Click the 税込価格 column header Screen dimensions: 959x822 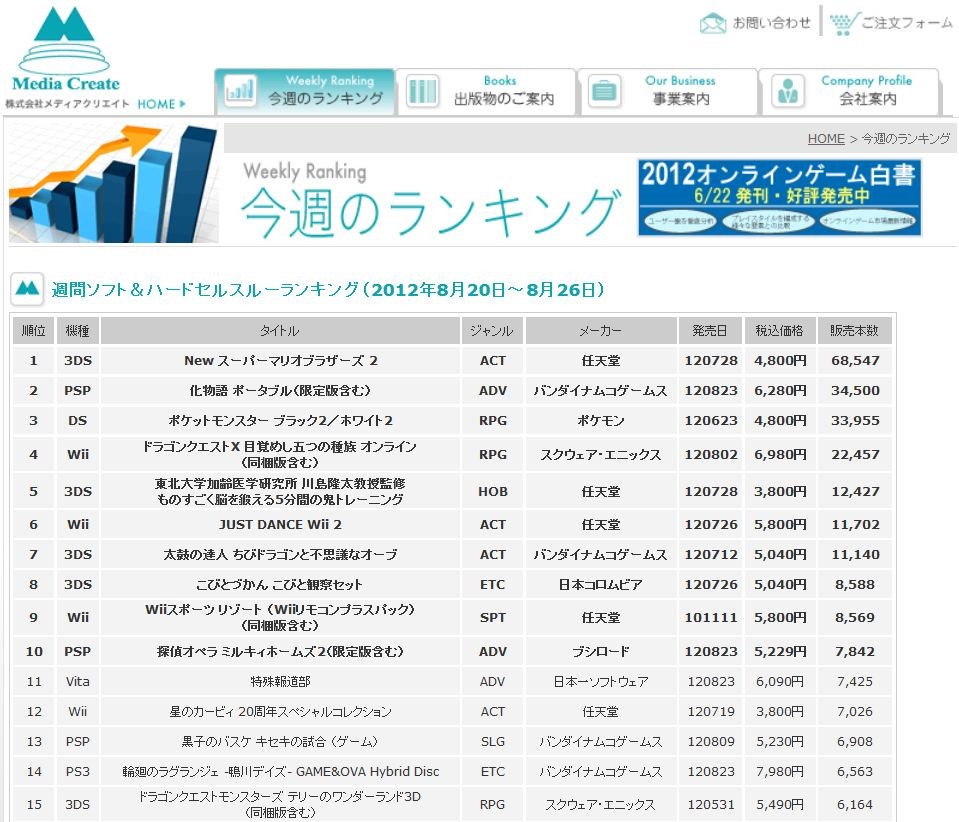(x=780, y=331)
